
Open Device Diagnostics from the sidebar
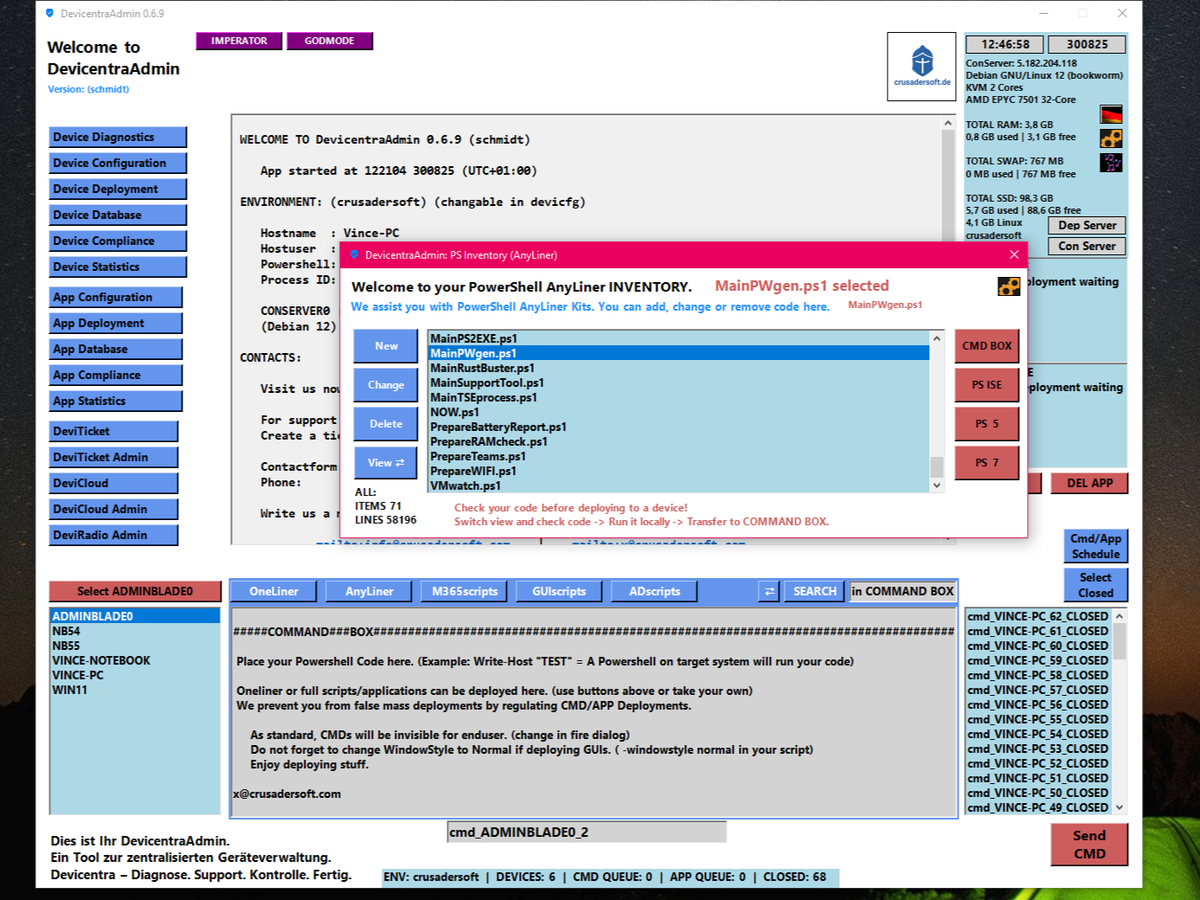tap(118, 137)
